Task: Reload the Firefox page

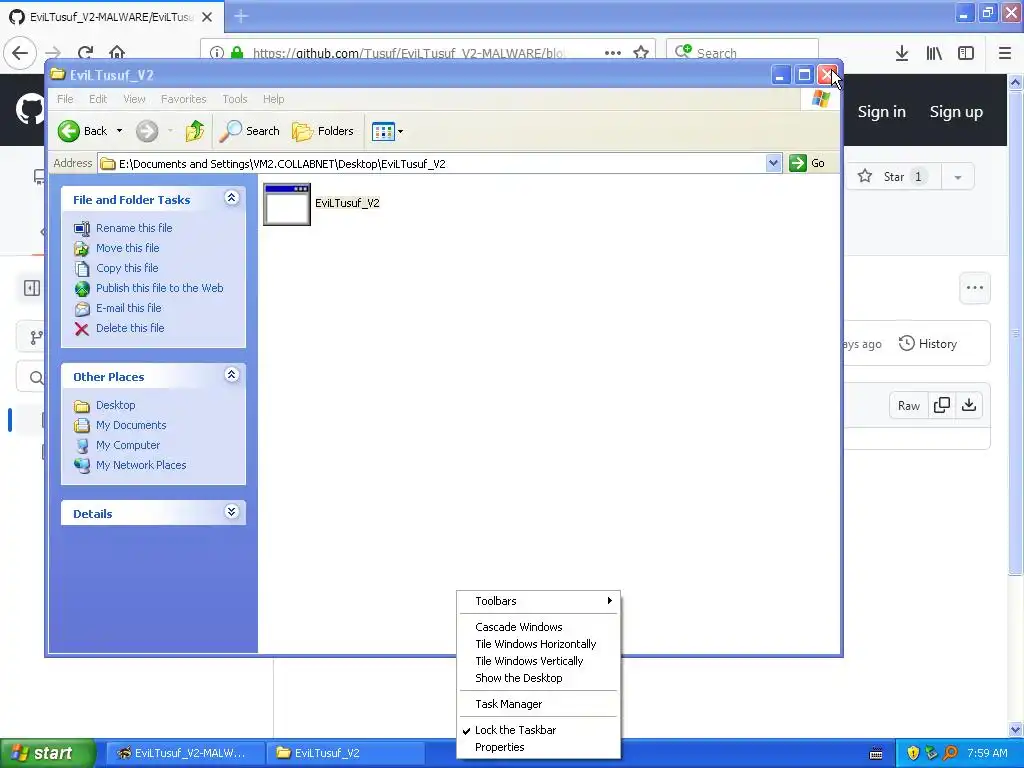Action: tap(85, 53)
